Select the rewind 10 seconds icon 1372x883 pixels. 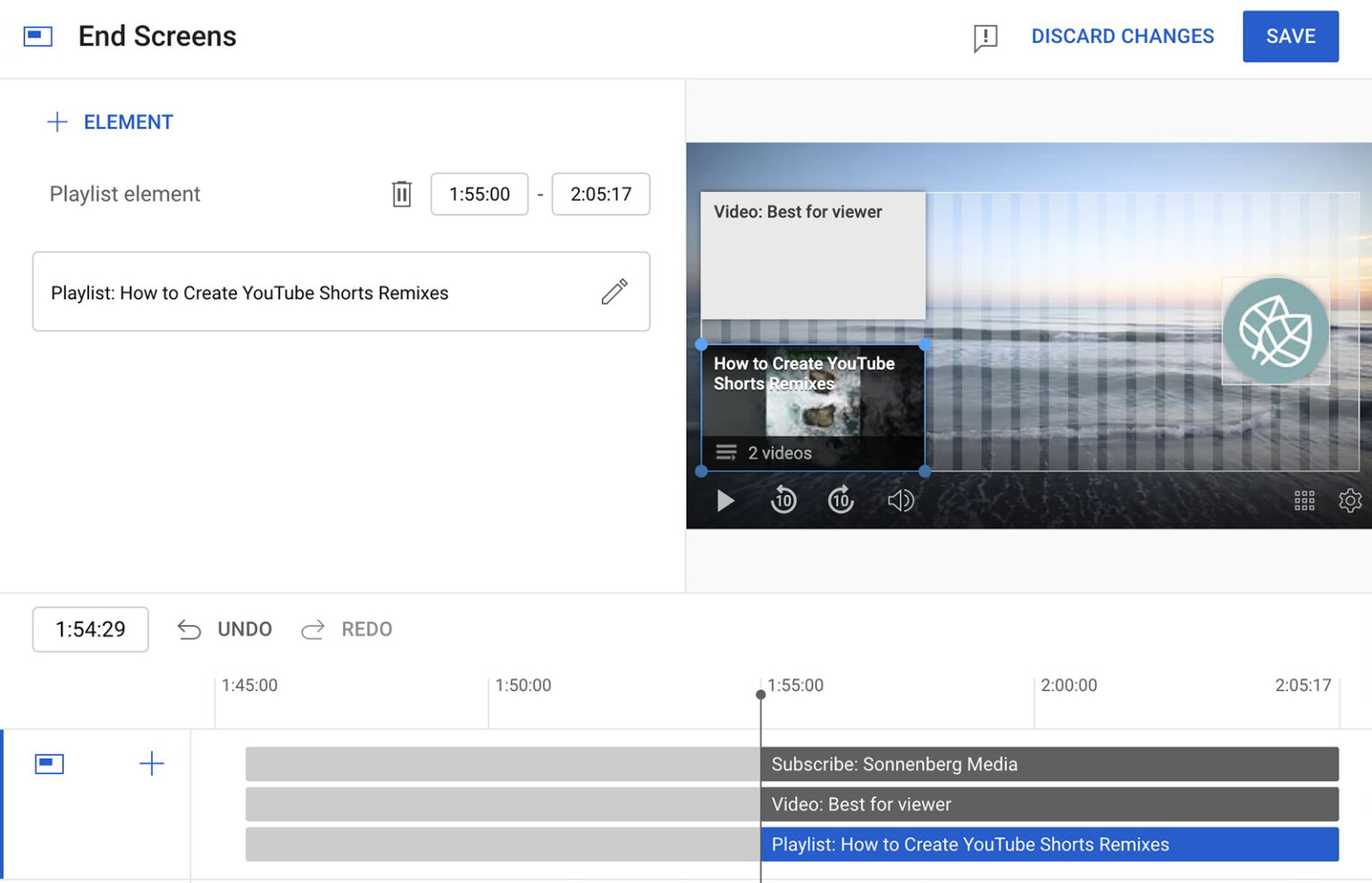[783, 500]
